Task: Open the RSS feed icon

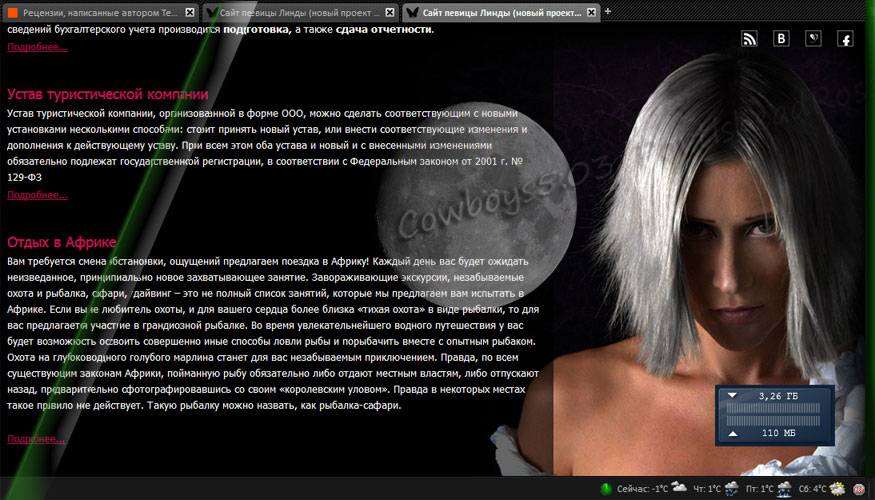Action: point(749,39)
